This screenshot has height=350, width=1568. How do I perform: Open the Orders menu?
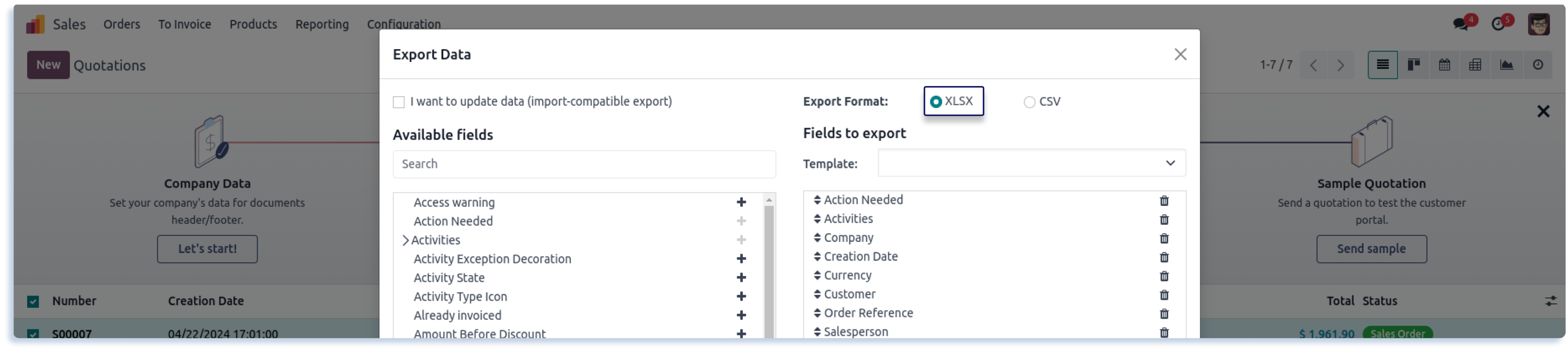[x=122, y=24]
